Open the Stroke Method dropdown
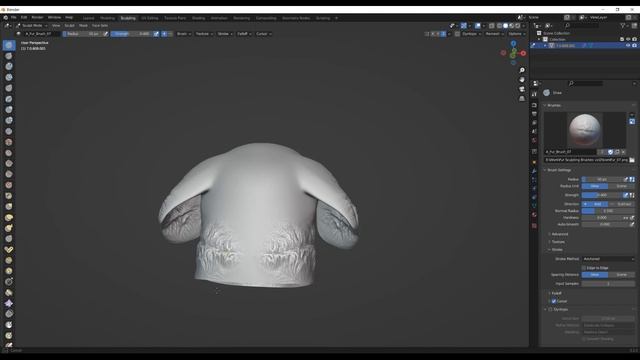This screenshot has width=640, height=360. (x=608, y=259)
